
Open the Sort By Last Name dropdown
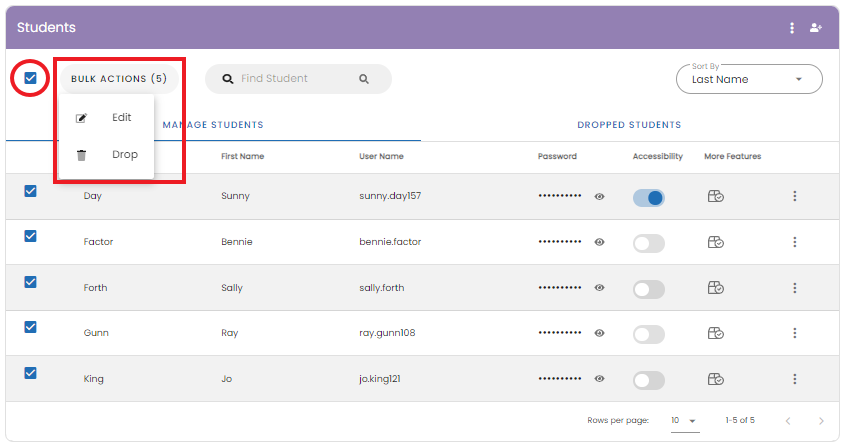[749, 79]
